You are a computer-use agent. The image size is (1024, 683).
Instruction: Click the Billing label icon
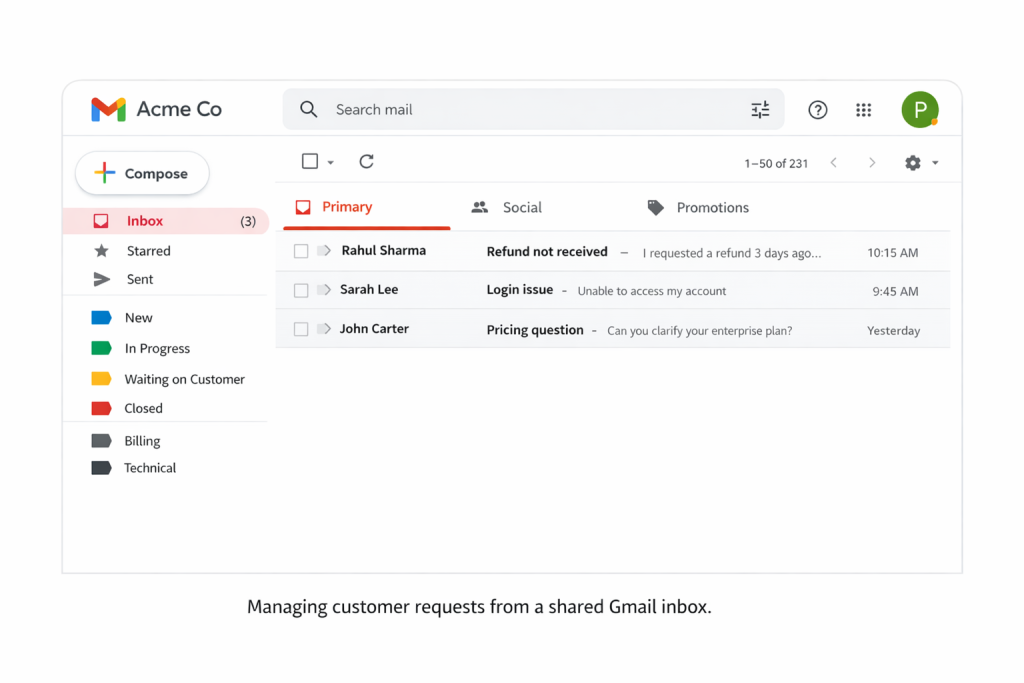(x=100, y=440)
